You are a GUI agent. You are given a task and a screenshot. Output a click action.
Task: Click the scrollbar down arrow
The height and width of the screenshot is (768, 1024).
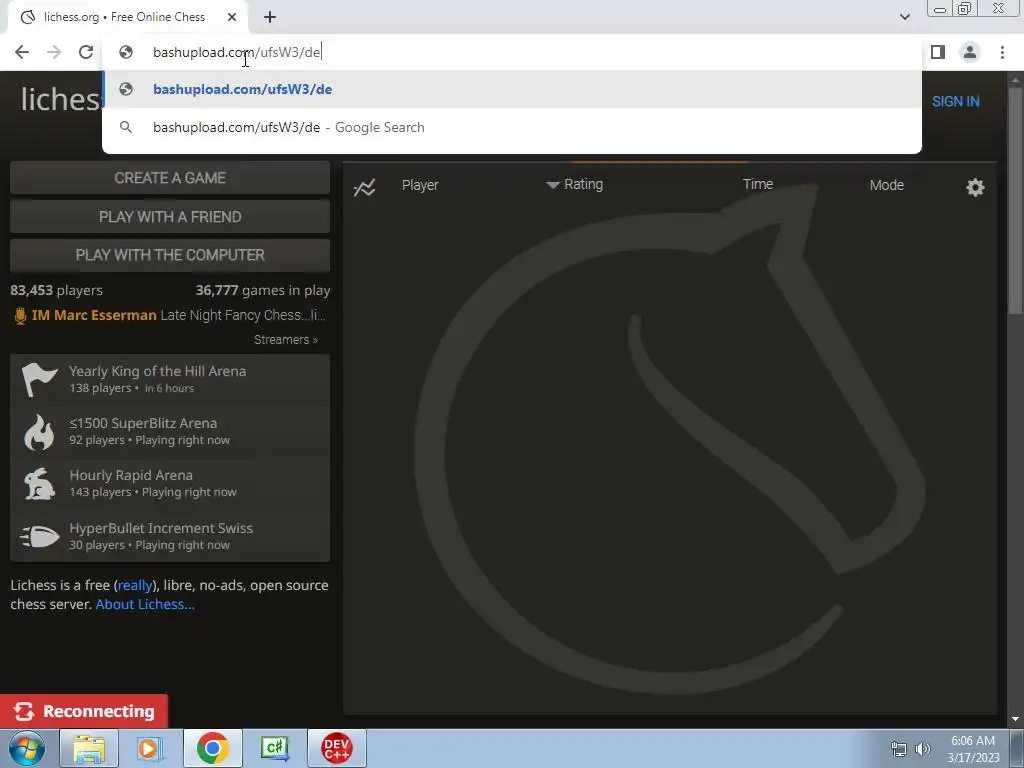tap(1015, 719)
